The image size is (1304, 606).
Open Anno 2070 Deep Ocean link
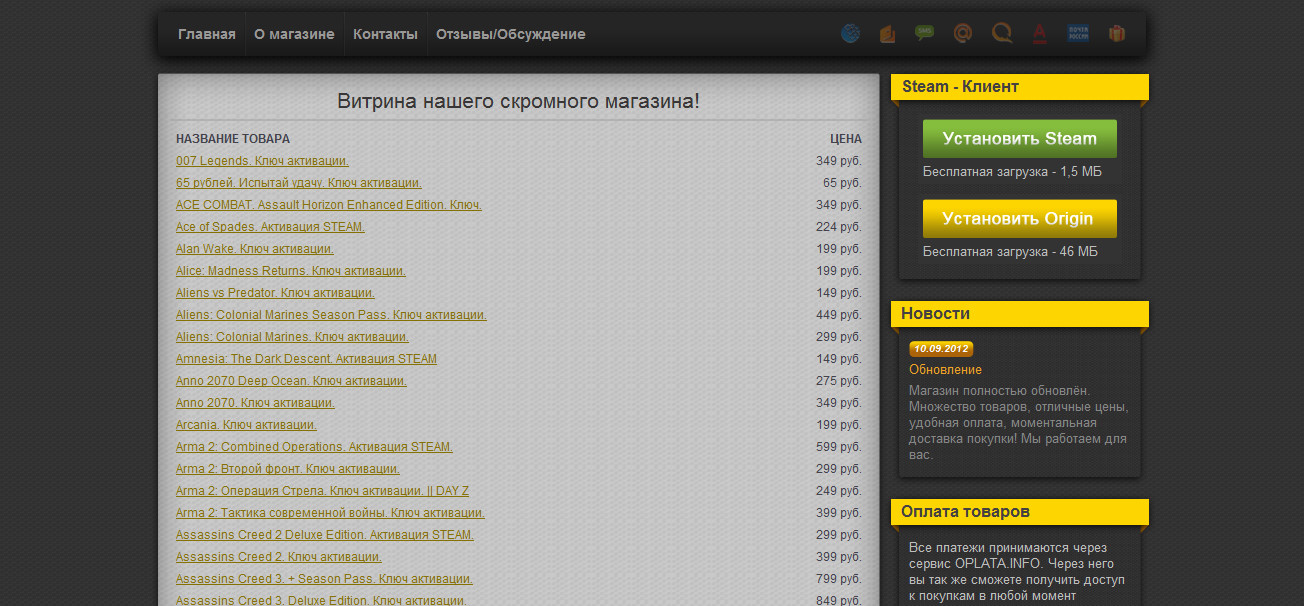(291, 381)
